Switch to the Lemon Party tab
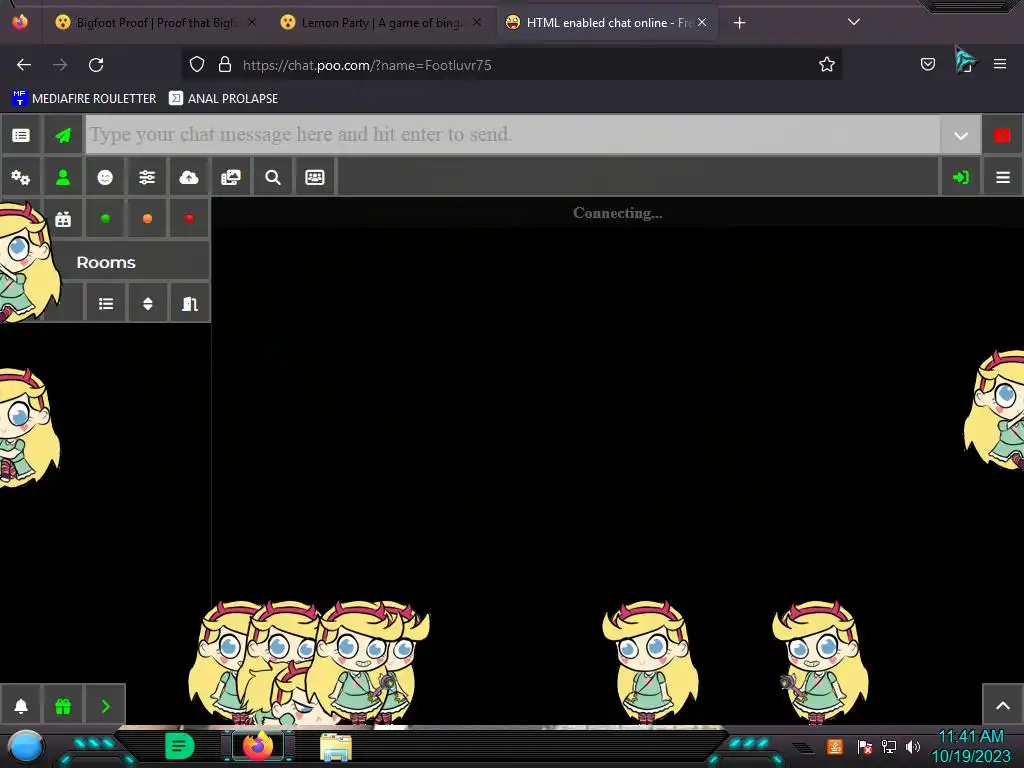This screenshot has width=1024, height=768. pyautogui.click(x=381, y=23)
